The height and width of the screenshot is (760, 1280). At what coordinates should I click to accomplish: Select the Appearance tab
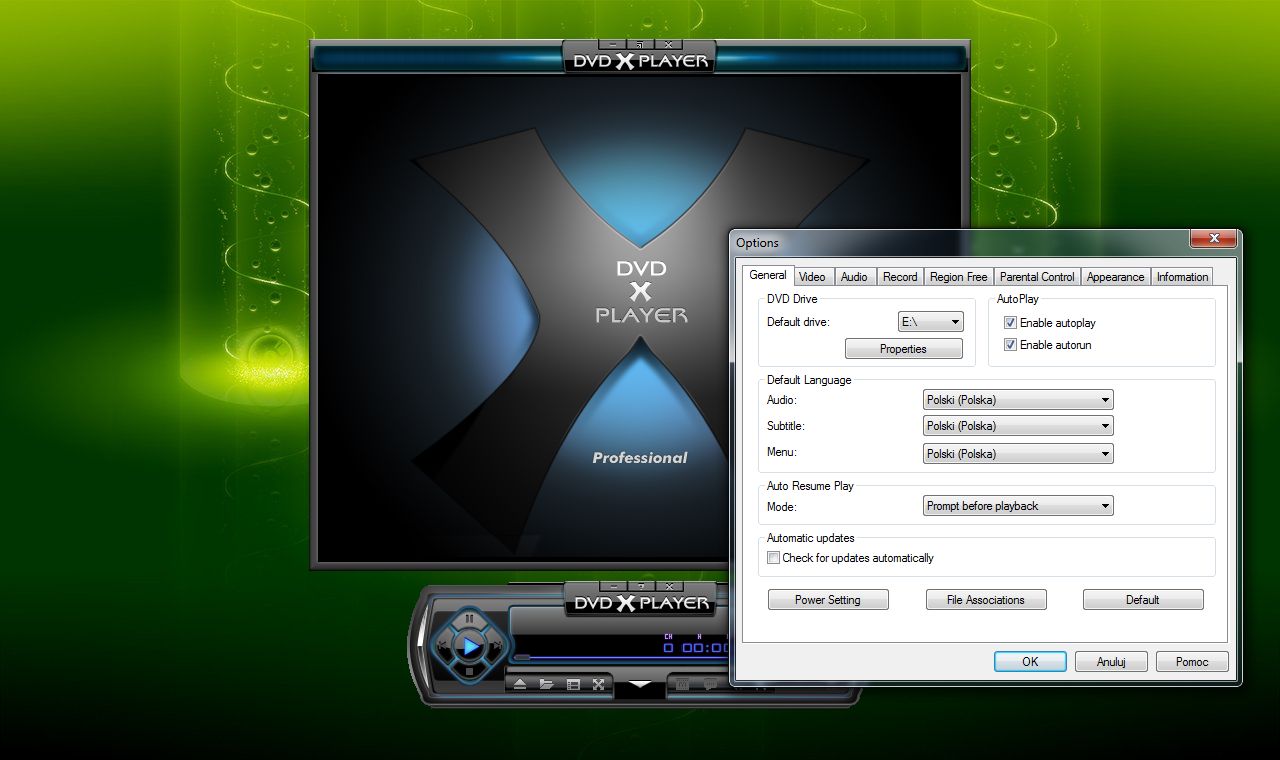point(1115,277)
